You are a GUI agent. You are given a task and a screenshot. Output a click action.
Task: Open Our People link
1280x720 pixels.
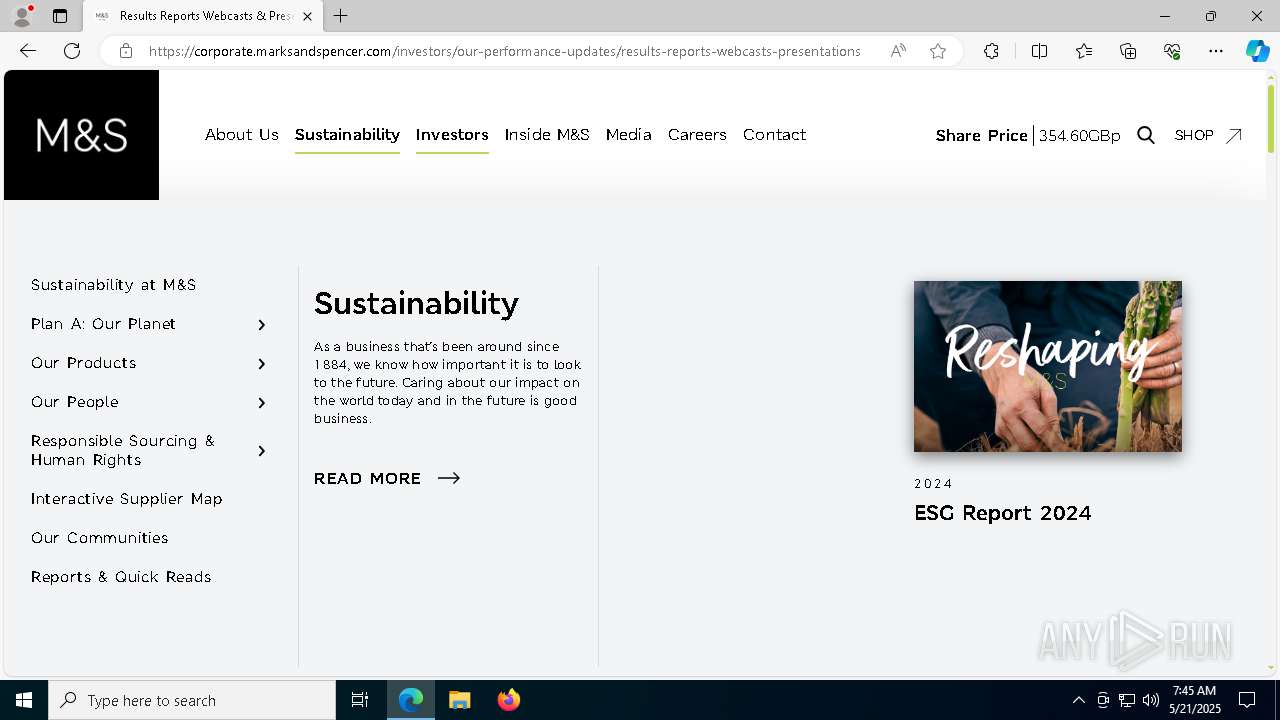pyautogui.click(x=75, y=402)
